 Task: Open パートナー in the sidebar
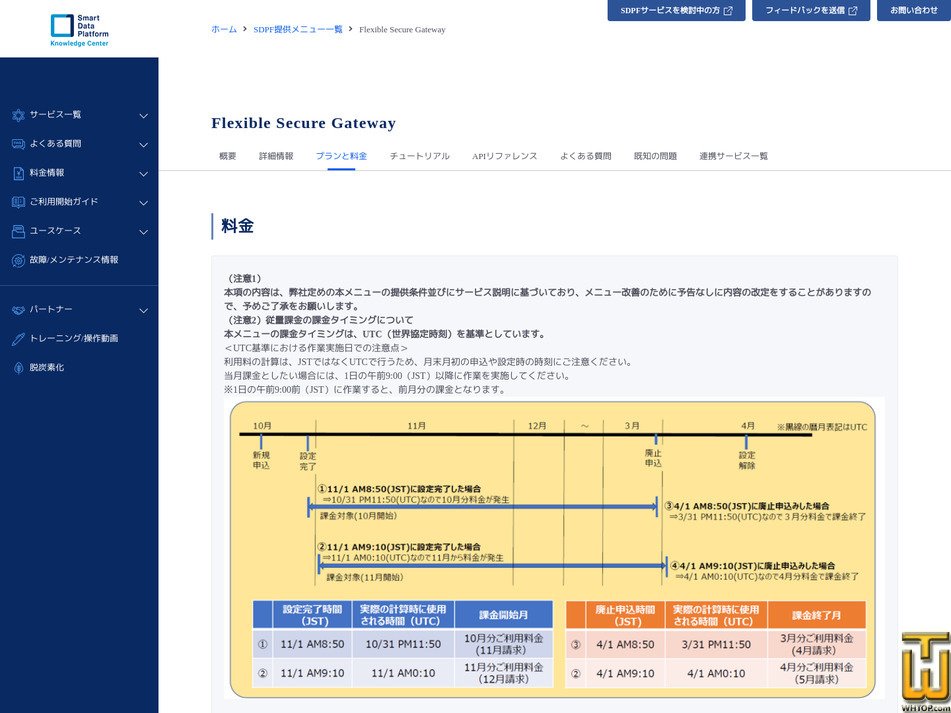click(x=51, y=310)
